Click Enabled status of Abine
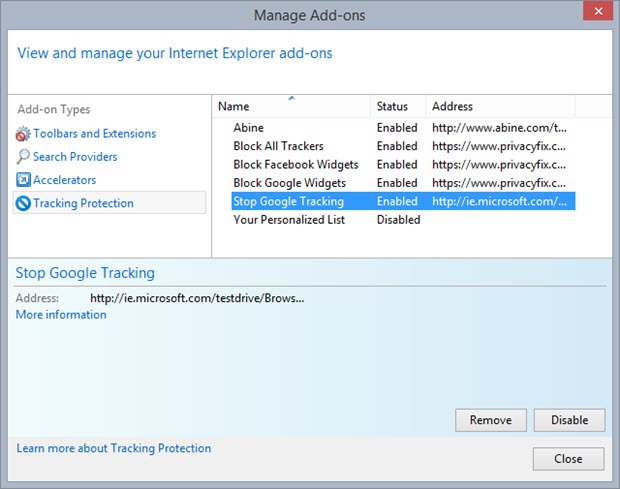Viewport: 620px width, 489px height. pyautogui.click(x=397, y=128)
